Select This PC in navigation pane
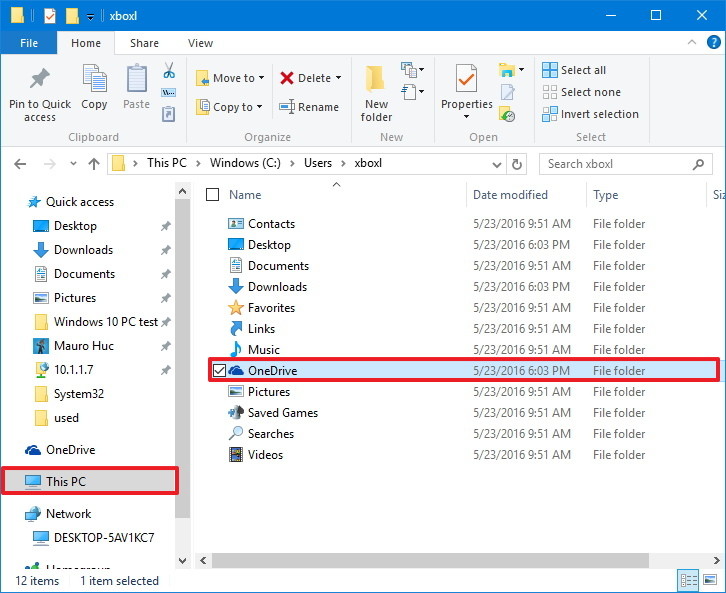 pos(90,481)
